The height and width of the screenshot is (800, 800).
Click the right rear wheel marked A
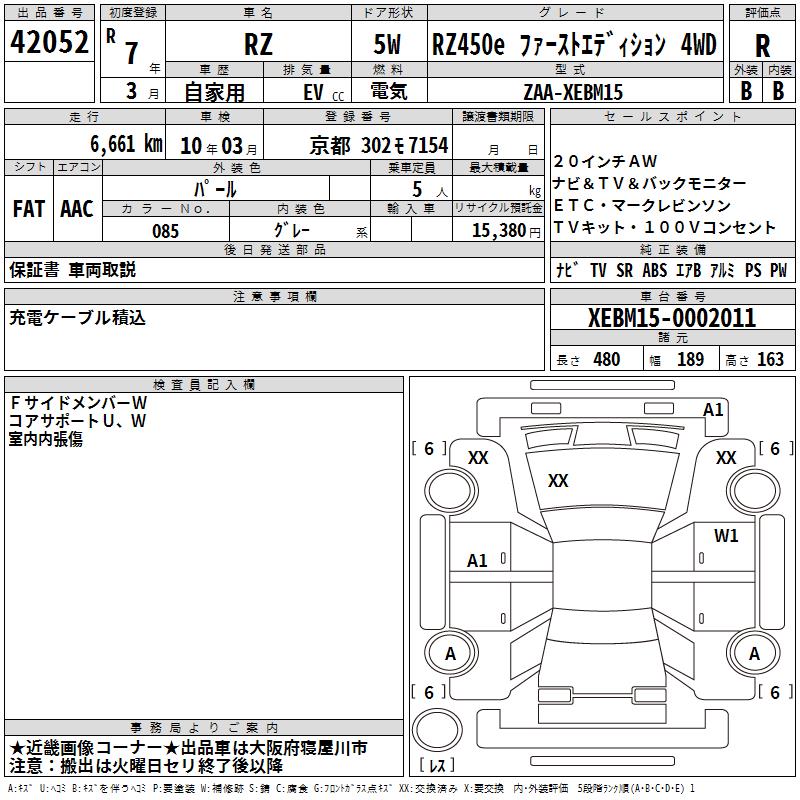tap(754, 653)
